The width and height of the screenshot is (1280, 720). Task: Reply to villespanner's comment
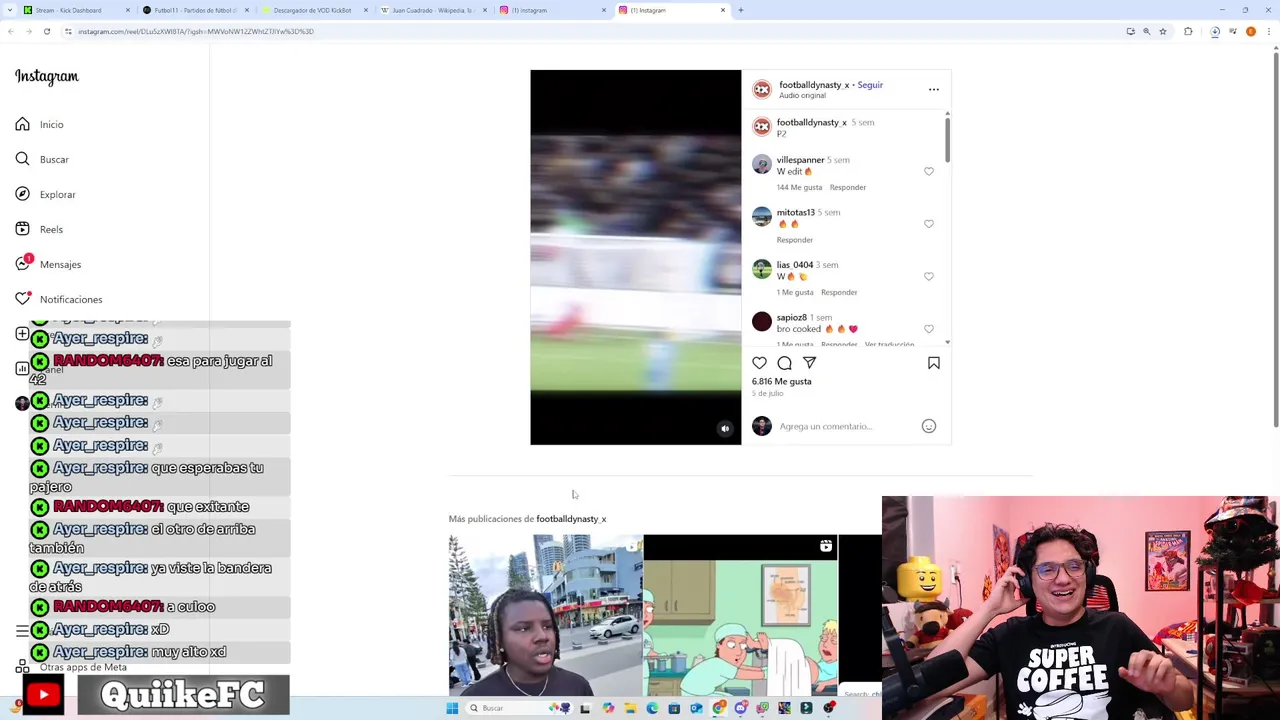(848, 187)
